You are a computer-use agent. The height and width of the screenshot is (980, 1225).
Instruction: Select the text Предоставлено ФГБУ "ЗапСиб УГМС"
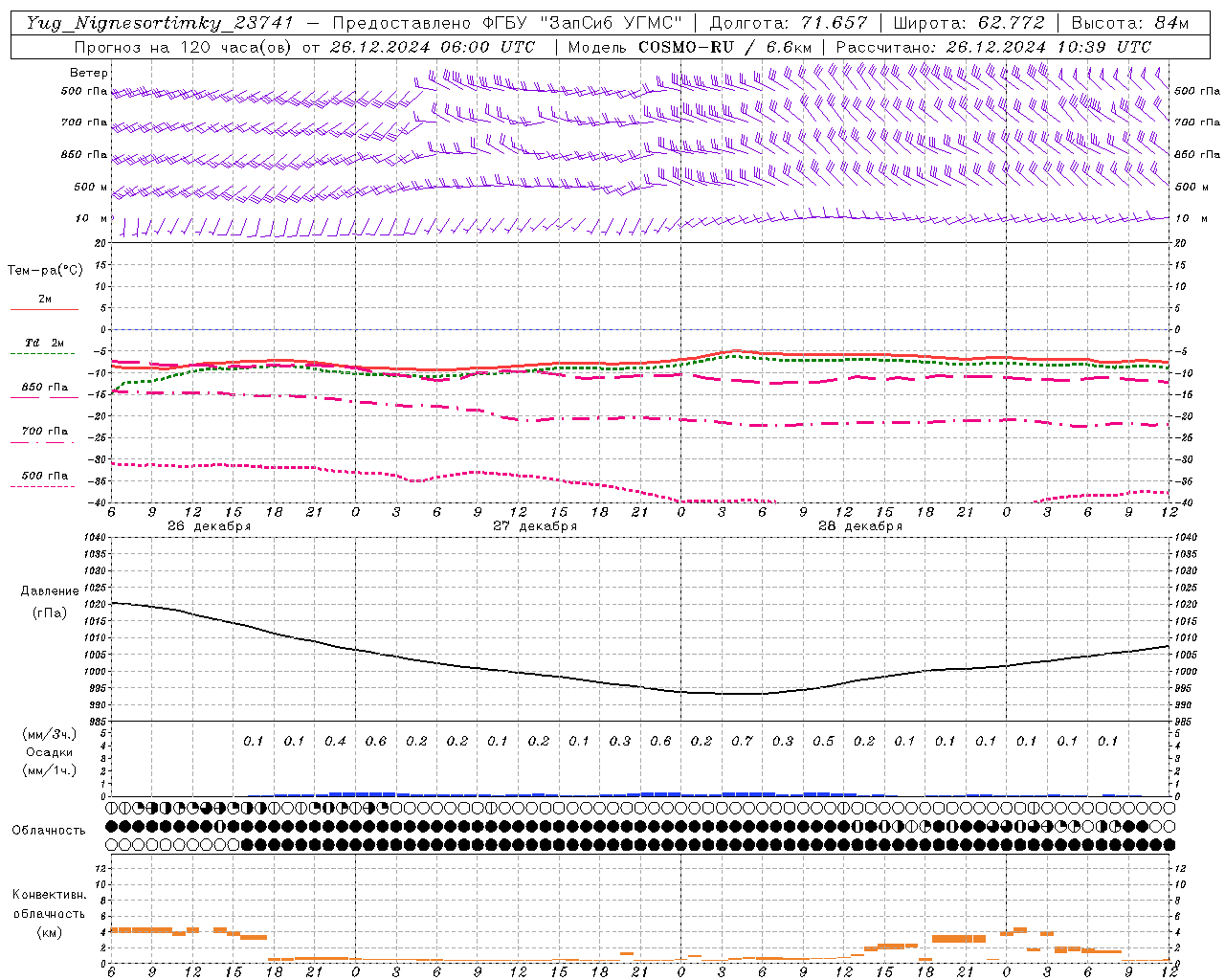[x=507, y=23]
